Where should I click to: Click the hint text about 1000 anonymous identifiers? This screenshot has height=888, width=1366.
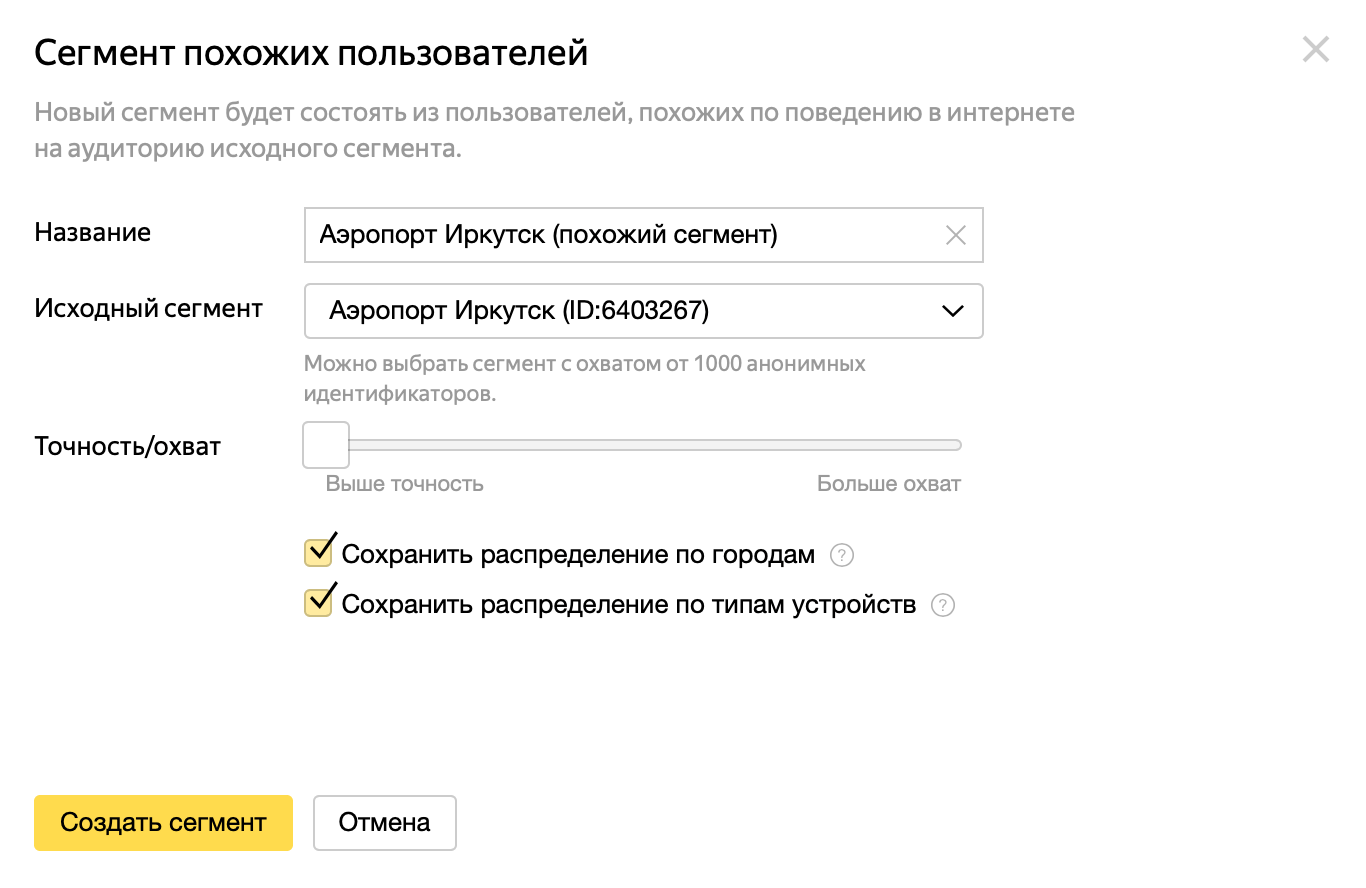click(x=583, y=377)
